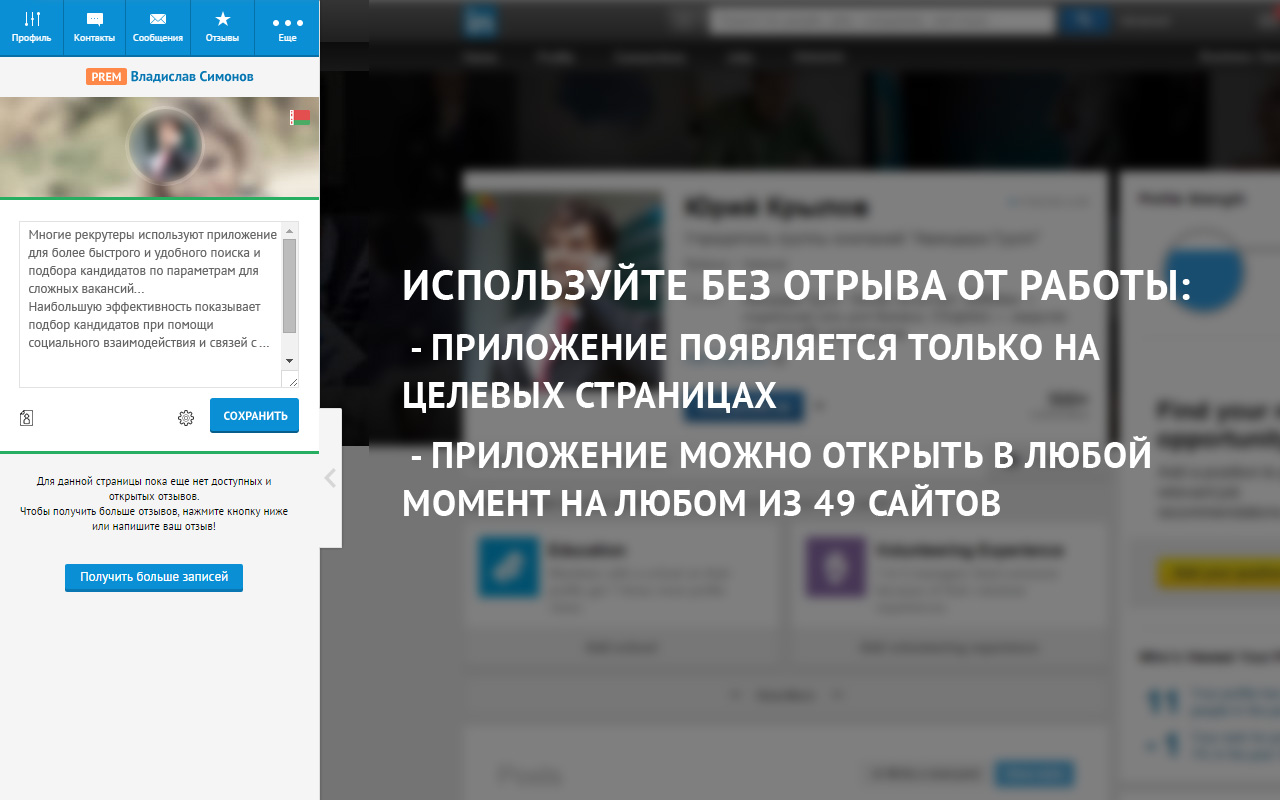Image resolution: width=1280 pixels, height=800 pixels.
Task: Click the Получить больше записей button
Action: pyautogui.click(x=154, y=577)
